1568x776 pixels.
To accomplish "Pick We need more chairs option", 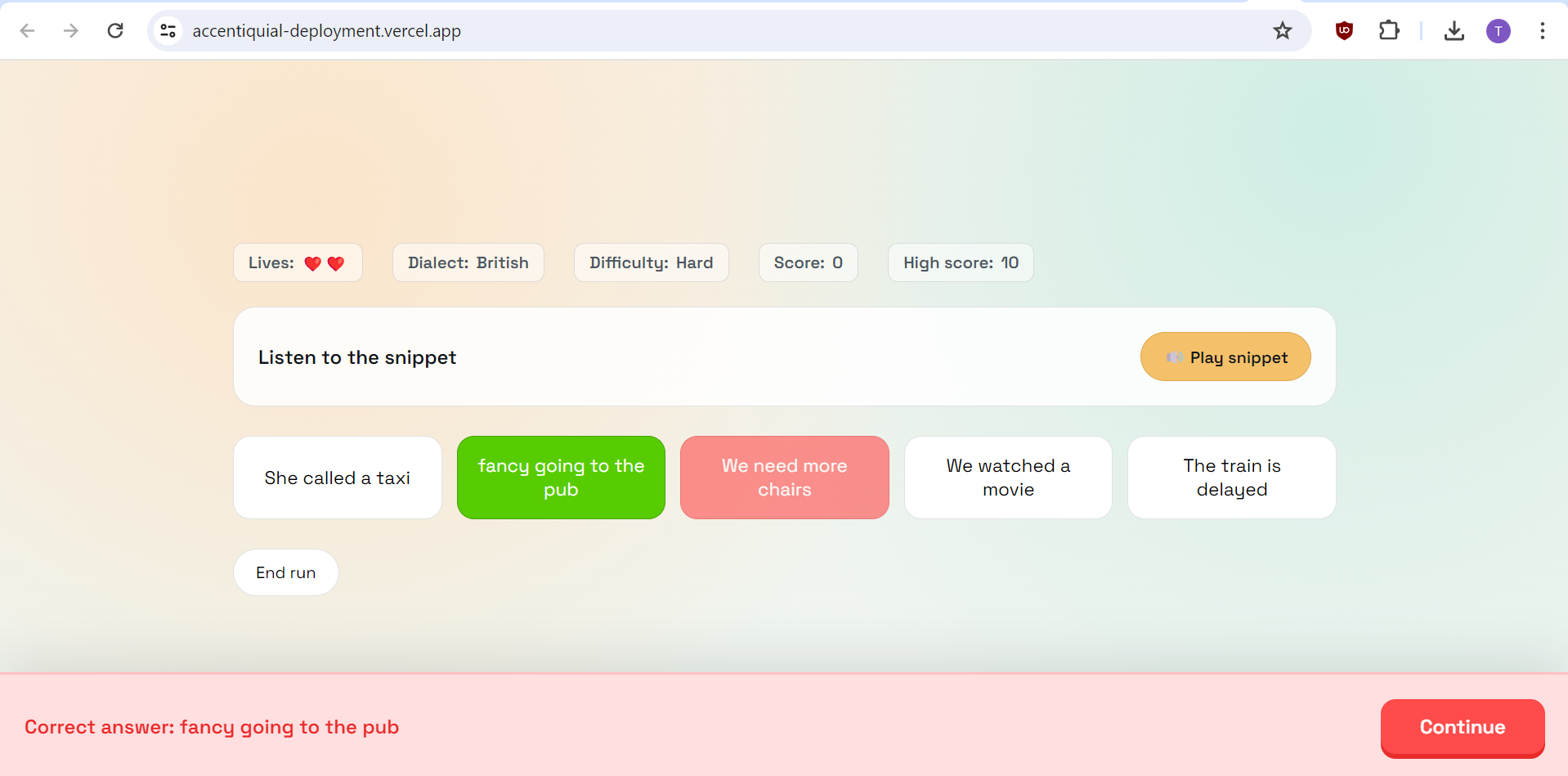I will (x=785, y=478).
